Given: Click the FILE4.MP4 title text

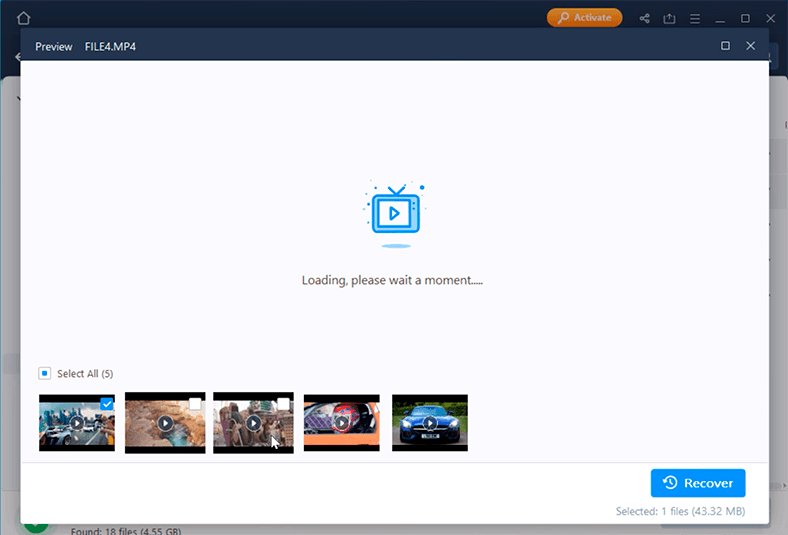Looking at the screenshot, I should coord(110,47).
